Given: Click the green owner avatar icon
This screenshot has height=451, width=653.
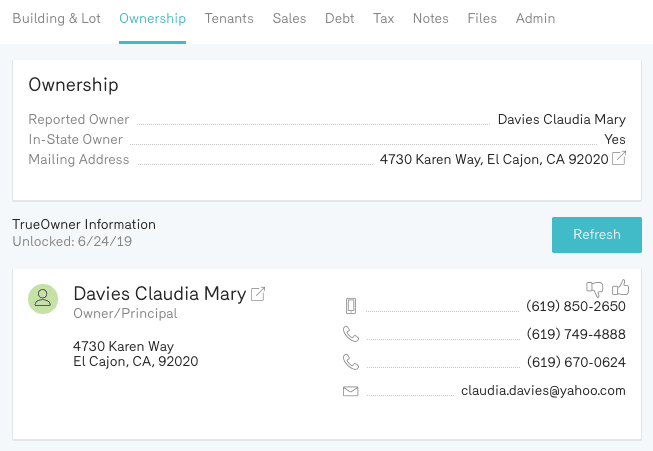Looking at the screenshot, I should click(43, 298).
